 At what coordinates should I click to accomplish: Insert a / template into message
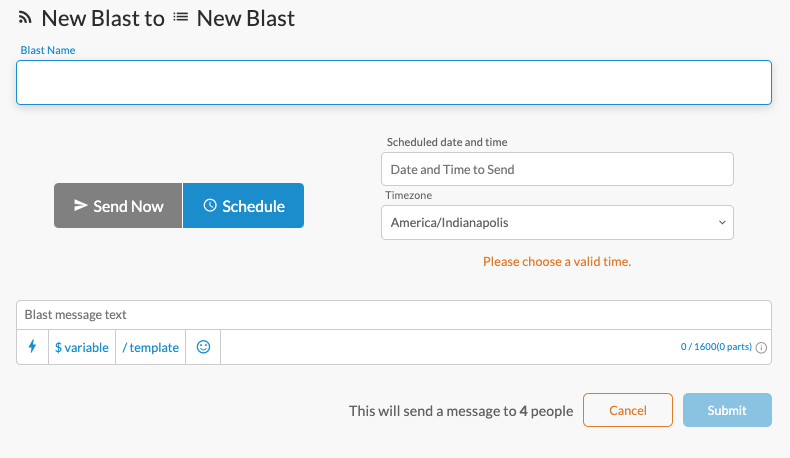[x=151, y=347]
